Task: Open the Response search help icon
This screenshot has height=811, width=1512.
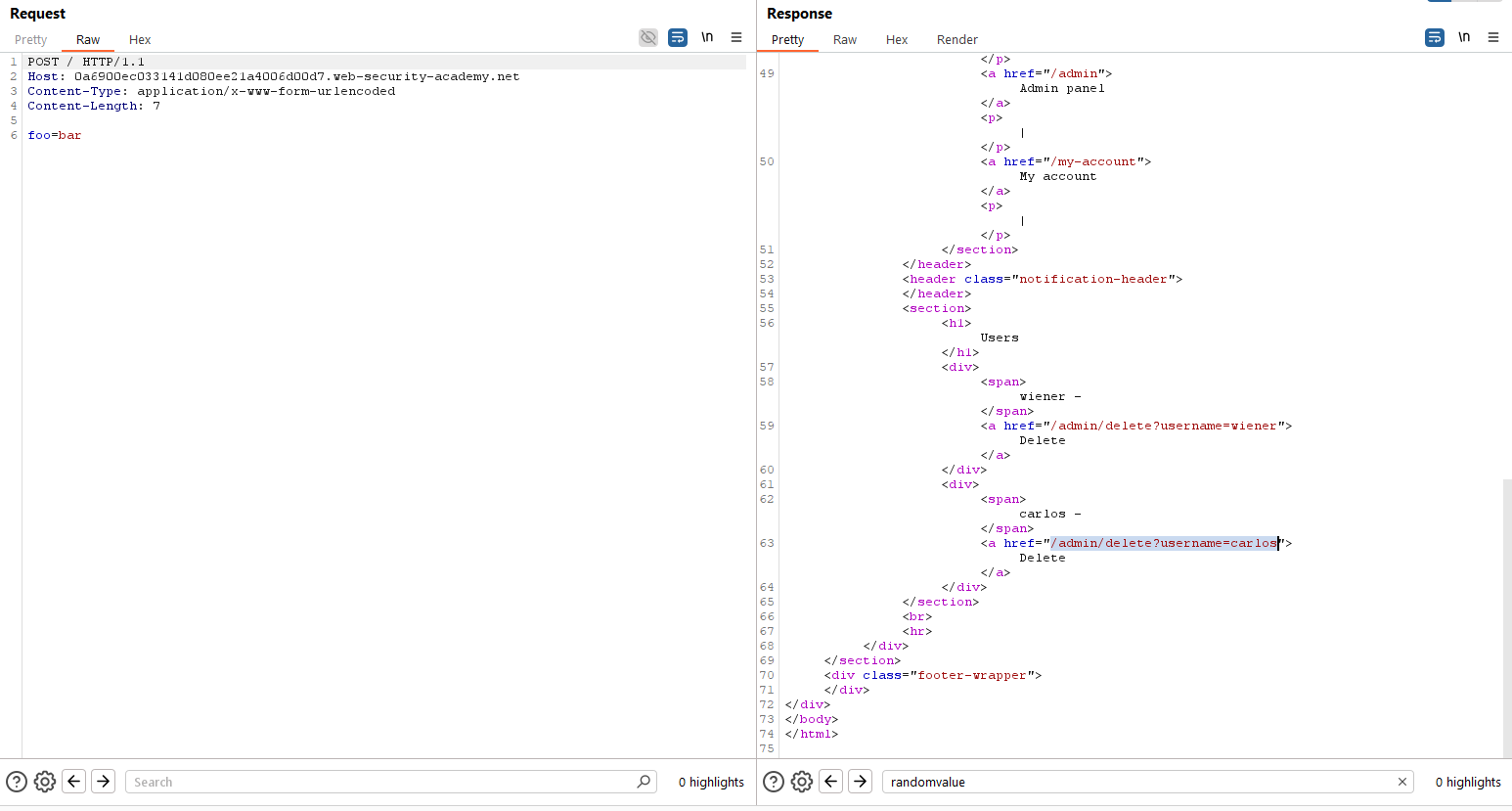Action: 774,782
